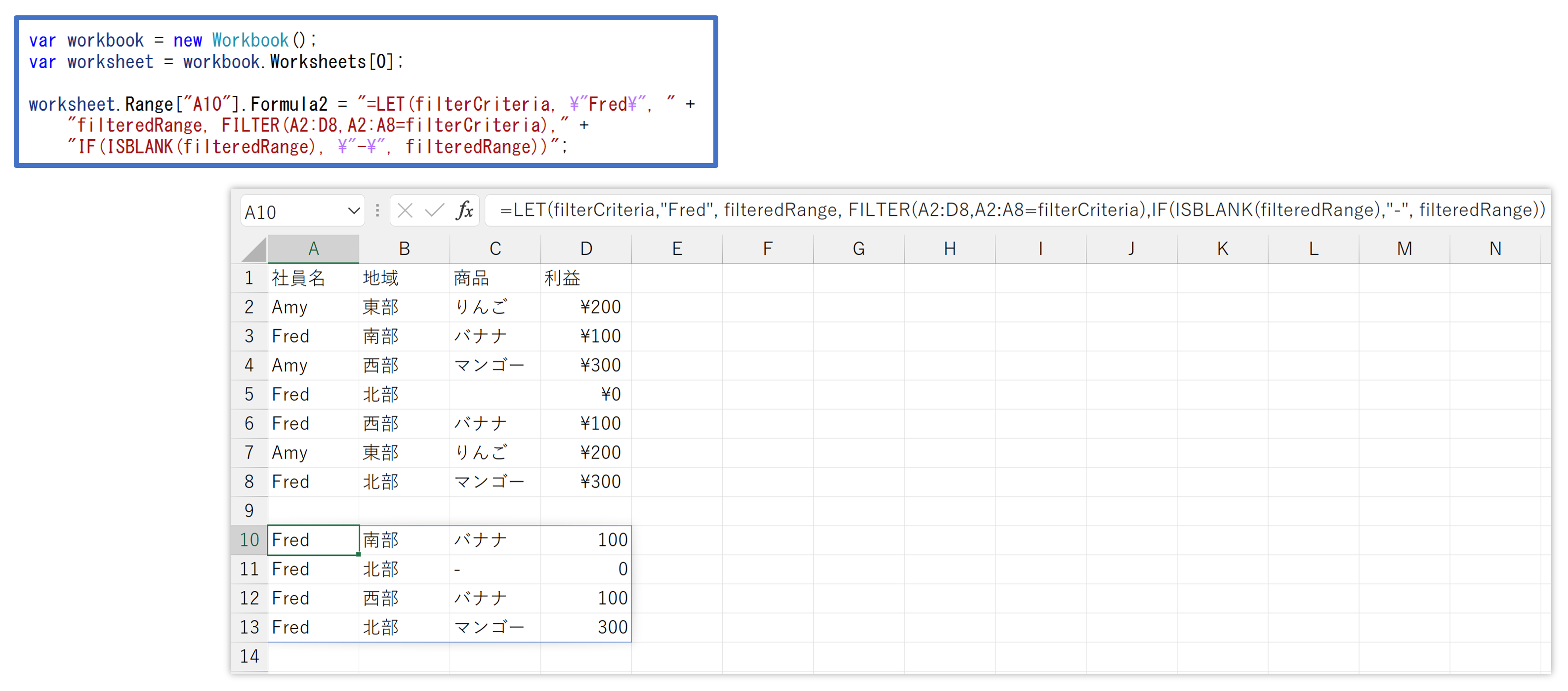
Task: Select column D header
Action: [585, 248]
